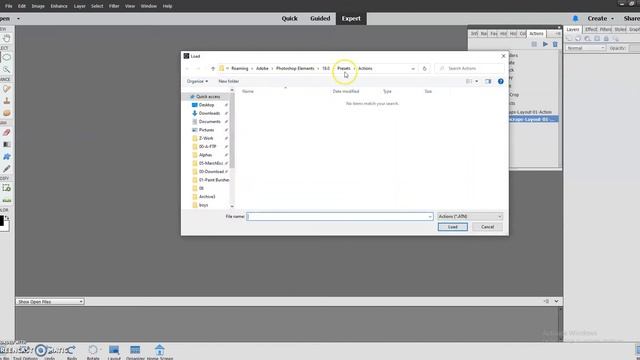Select the Gradient tool
Screen dimensions: 640x360
pos(7,144)
